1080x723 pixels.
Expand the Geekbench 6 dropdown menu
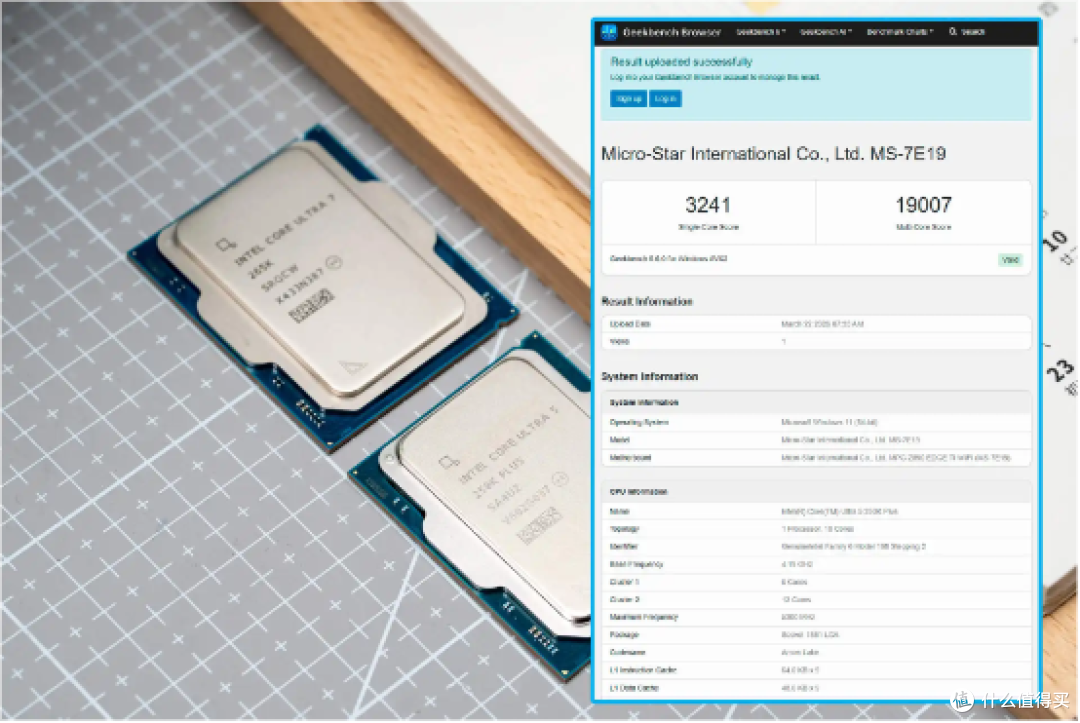(761, 32)
